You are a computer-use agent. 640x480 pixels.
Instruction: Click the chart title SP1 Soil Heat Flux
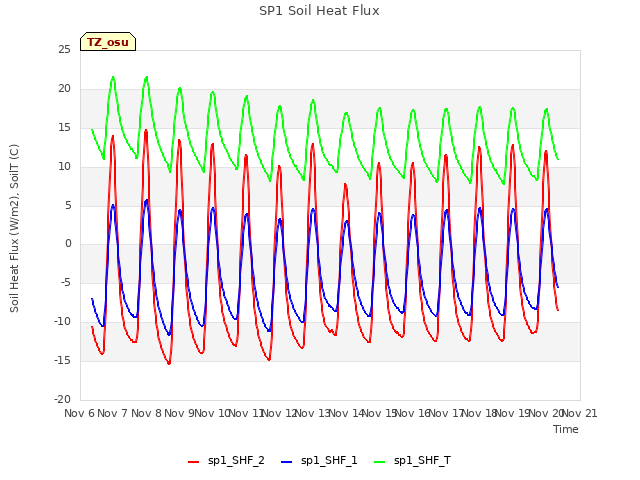pyautogui.click(x=319, y=11)
